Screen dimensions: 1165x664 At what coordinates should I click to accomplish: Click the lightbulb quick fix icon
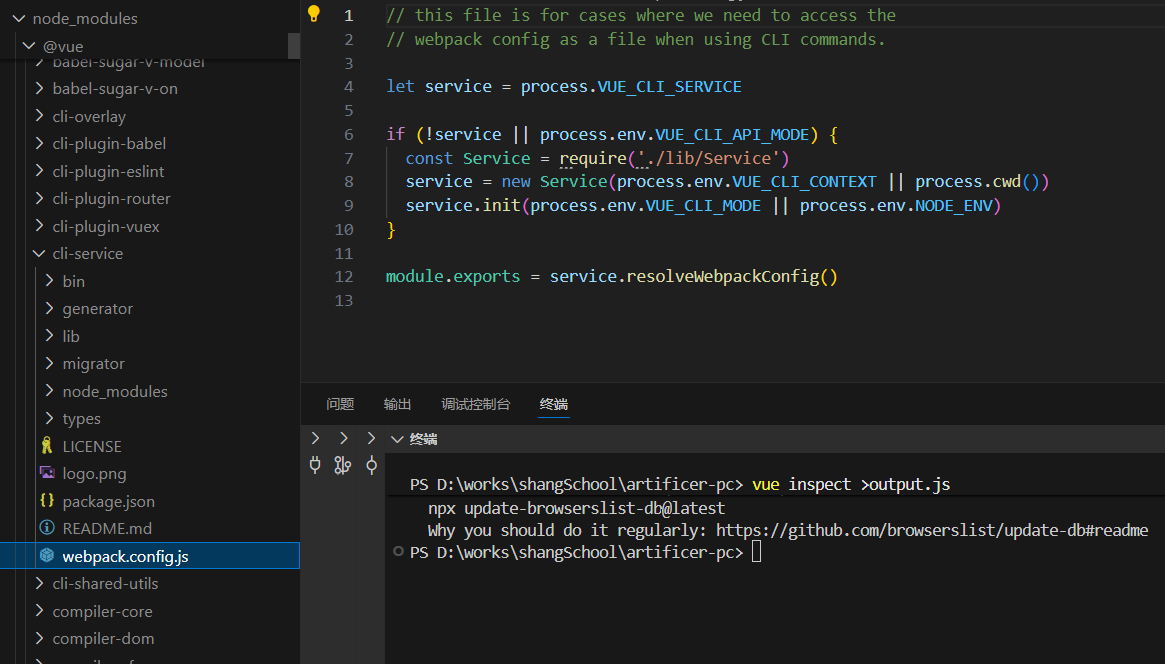pos(314,13)
